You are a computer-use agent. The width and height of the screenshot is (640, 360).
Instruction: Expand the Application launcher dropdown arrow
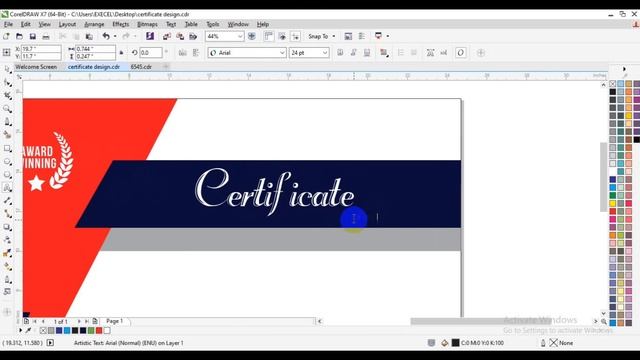[387, 36]
